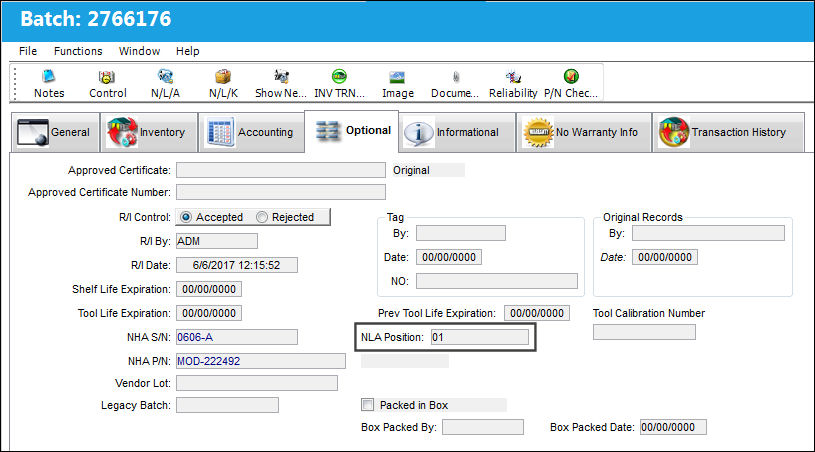This screenshot has height=452, width=815.
Task: Click the Legacy Batch field
Action: 227,405
